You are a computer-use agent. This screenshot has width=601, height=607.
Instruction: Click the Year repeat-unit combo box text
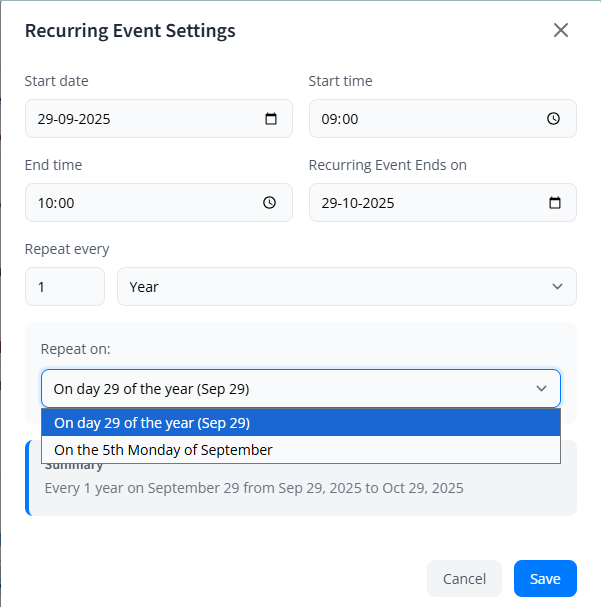pos(145,287)
